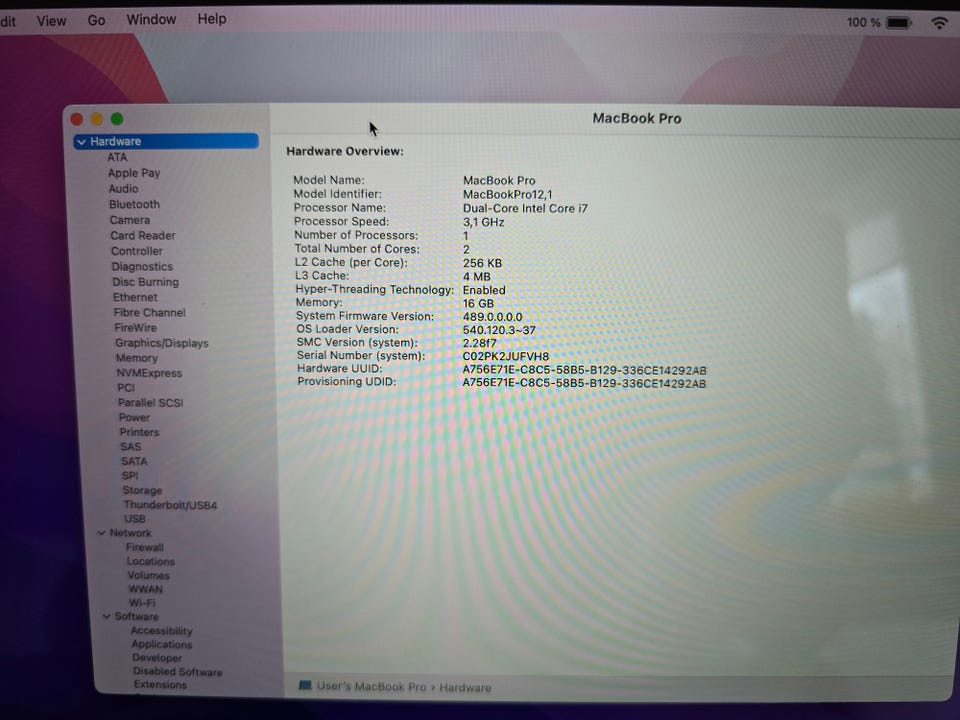Click Hardware in the path bar

(465, 688)
